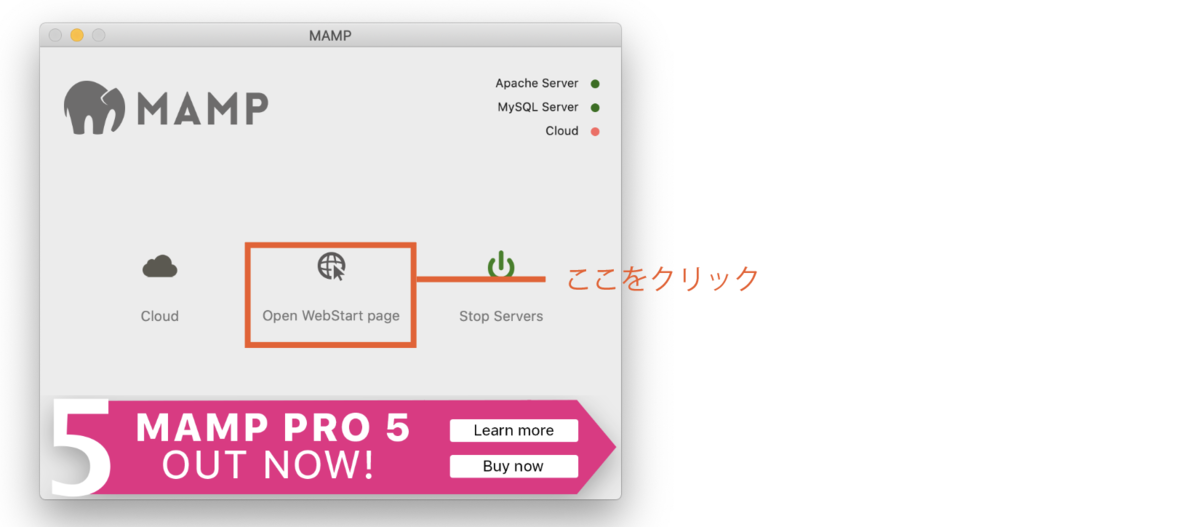Click the MySQL Server status text

[x=538, y=107]
